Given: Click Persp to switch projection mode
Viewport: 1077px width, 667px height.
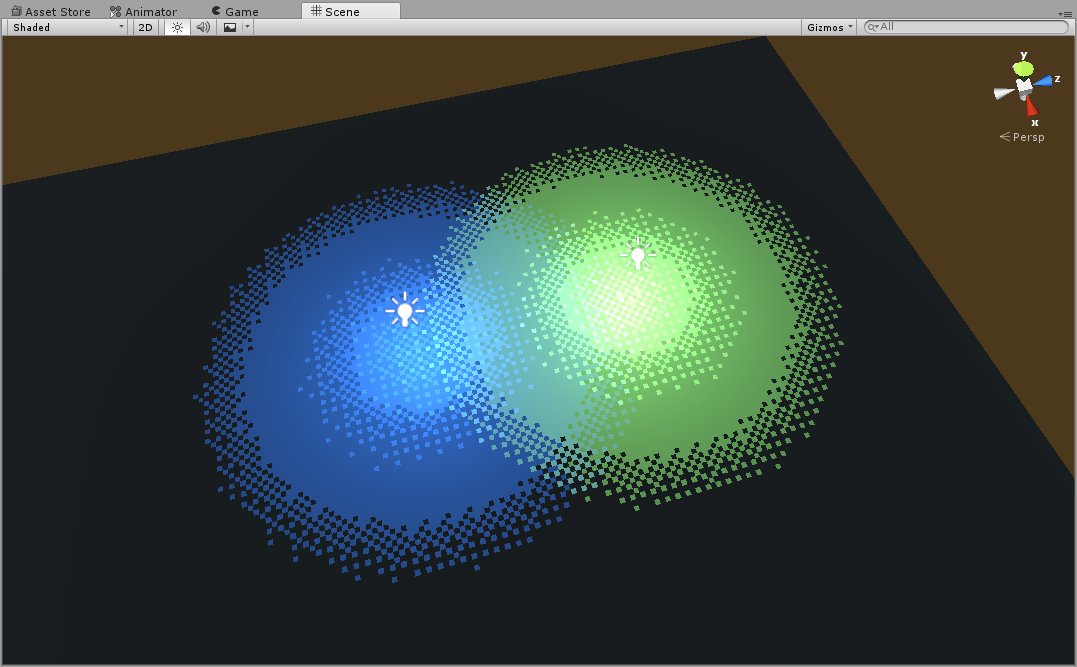Looking at the screenshot, I should (1028, 137).
